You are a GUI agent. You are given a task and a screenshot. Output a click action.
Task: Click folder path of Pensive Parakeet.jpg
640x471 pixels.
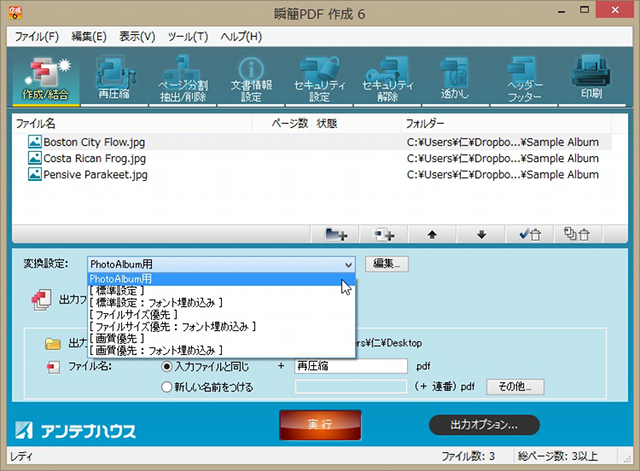[503, 175]
